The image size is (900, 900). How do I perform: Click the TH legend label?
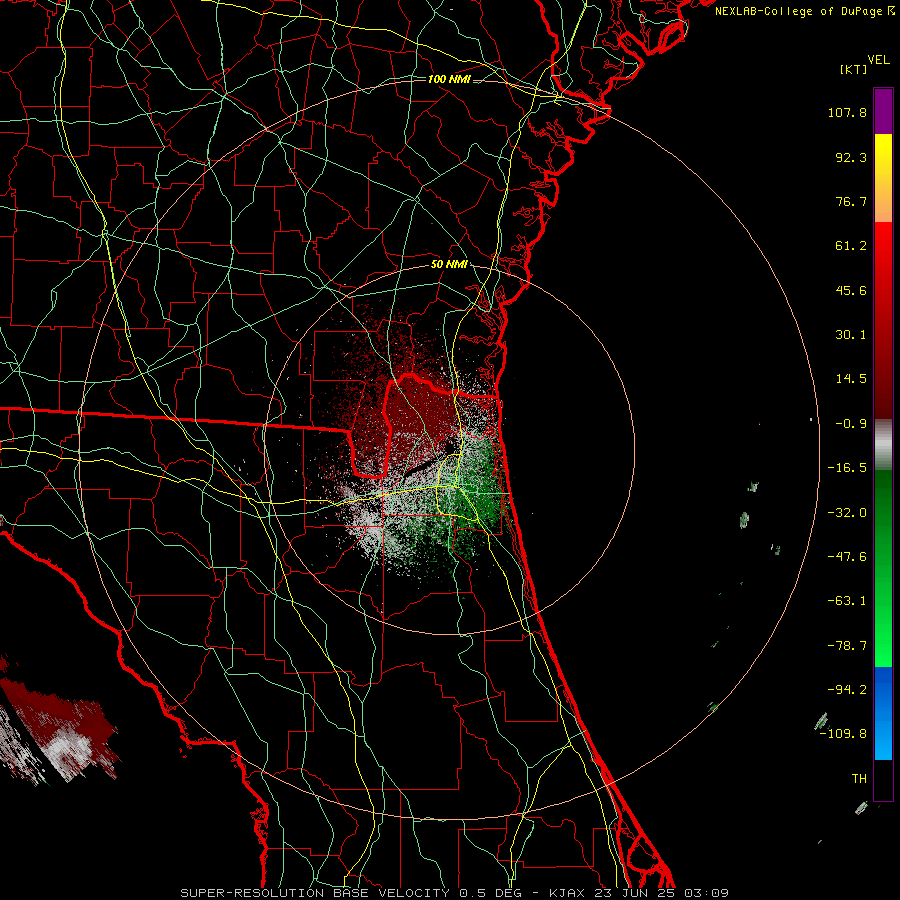point(859,779)
